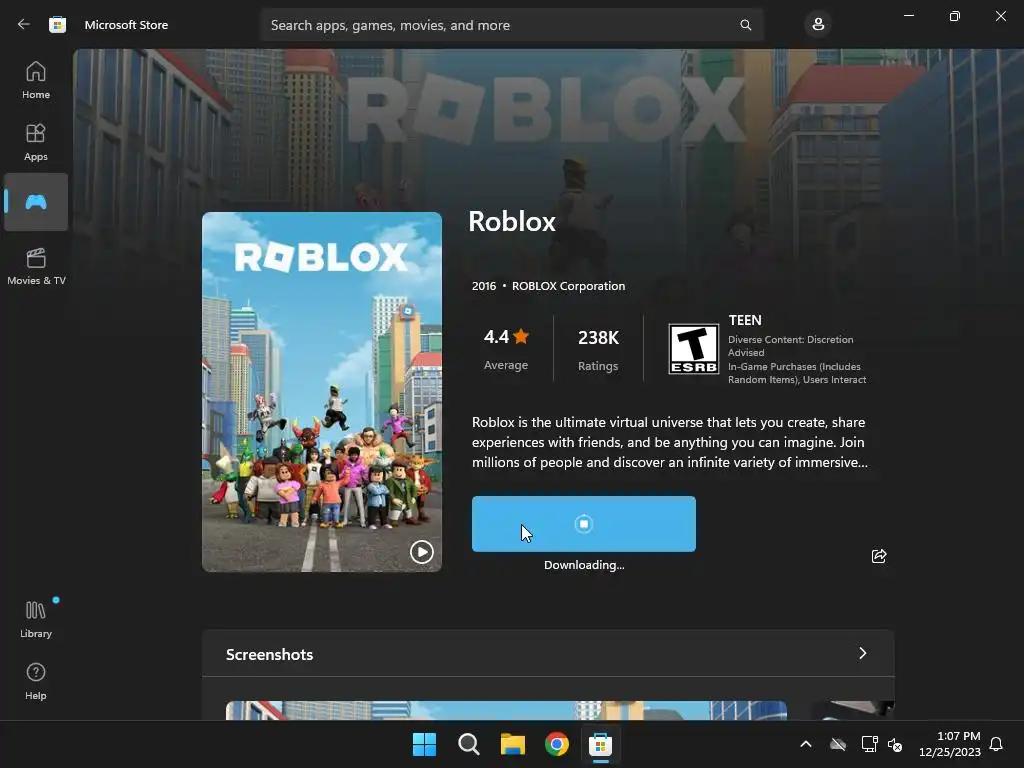Image resolution: width=1024 pixels, height=768 pixels.
Task: Share the Roblox store page
Action: click(x=879, y=556)
